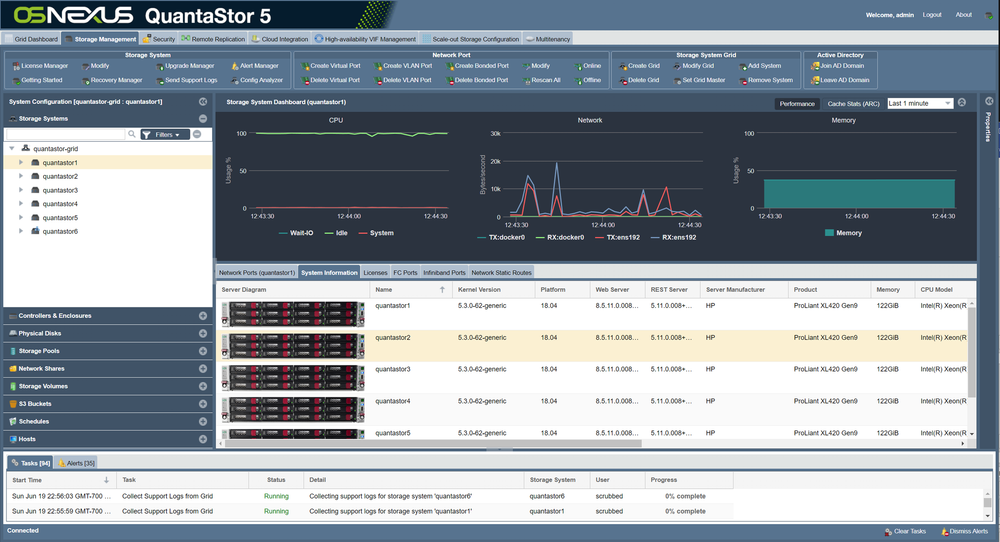This screenshot has width=1000, height=542.
Task: Open Recovery Manager
Action: [x=112, y=80]
